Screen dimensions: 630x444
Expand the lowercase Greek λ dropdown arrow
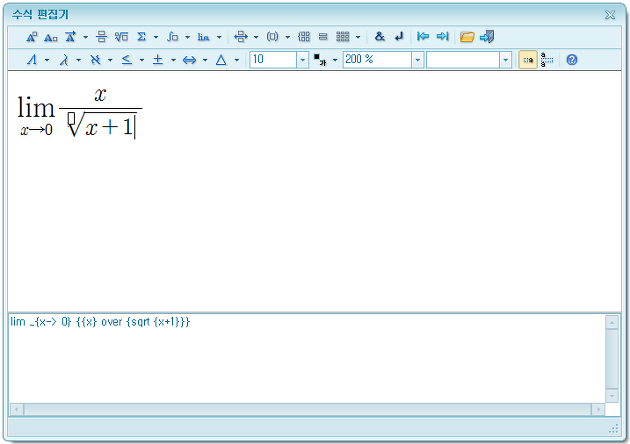(x=79, y=60)
